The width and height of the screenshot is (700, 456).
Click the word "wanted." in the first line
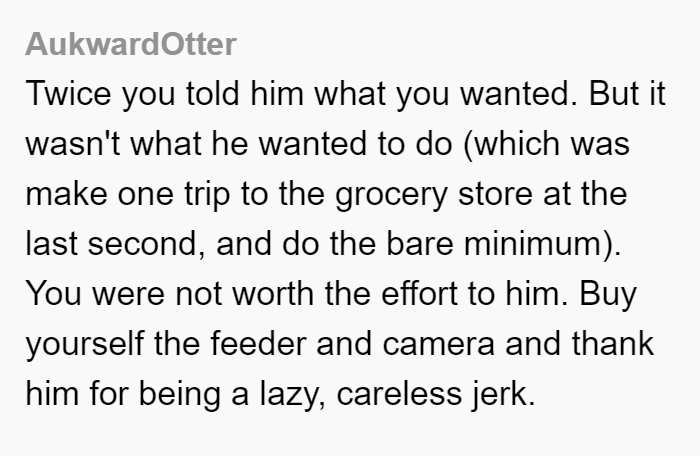tap(519, 93)
